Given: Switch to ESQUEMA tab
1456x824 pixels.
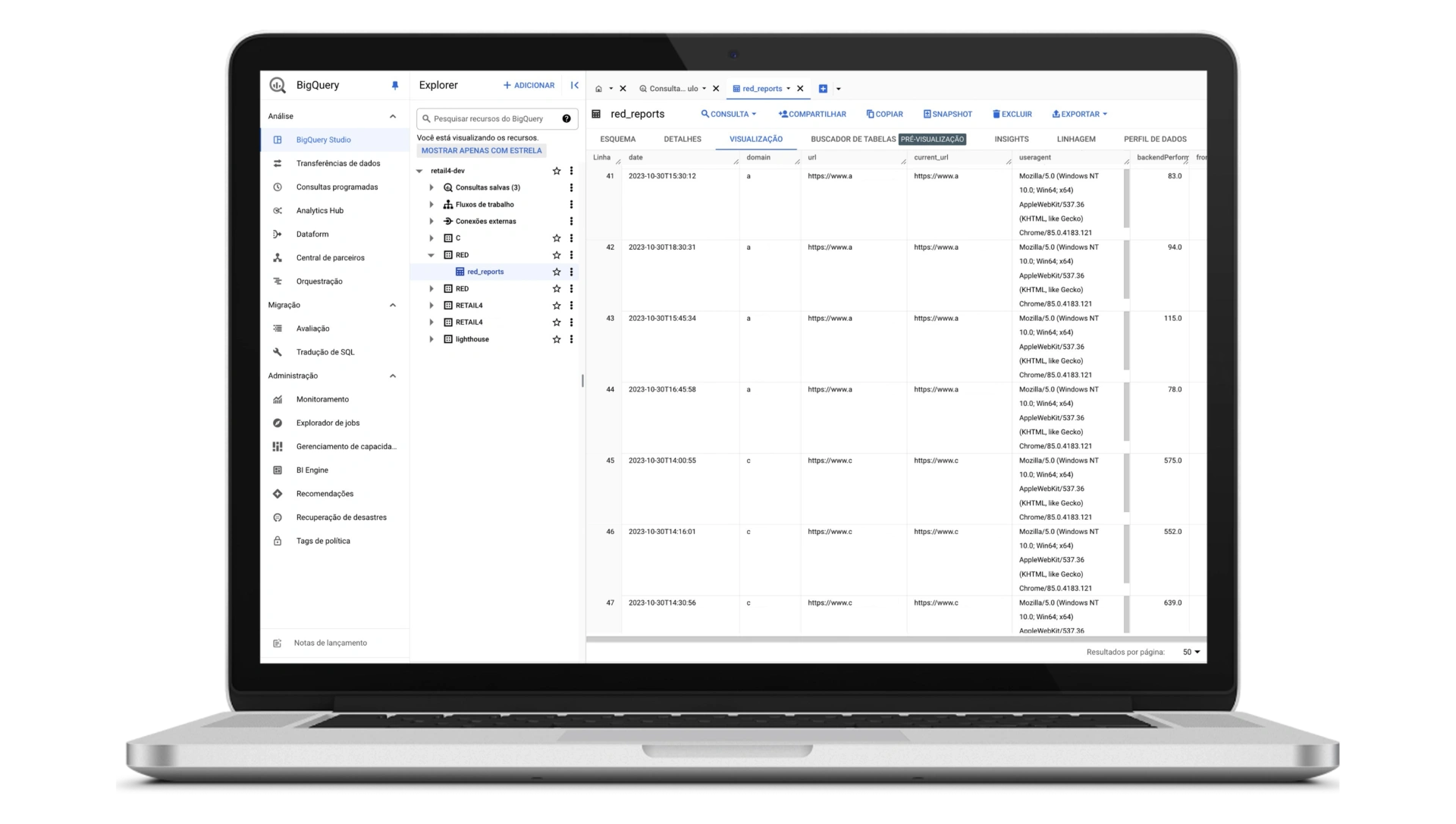Looking at the screenshot, I should coord(618,139).
